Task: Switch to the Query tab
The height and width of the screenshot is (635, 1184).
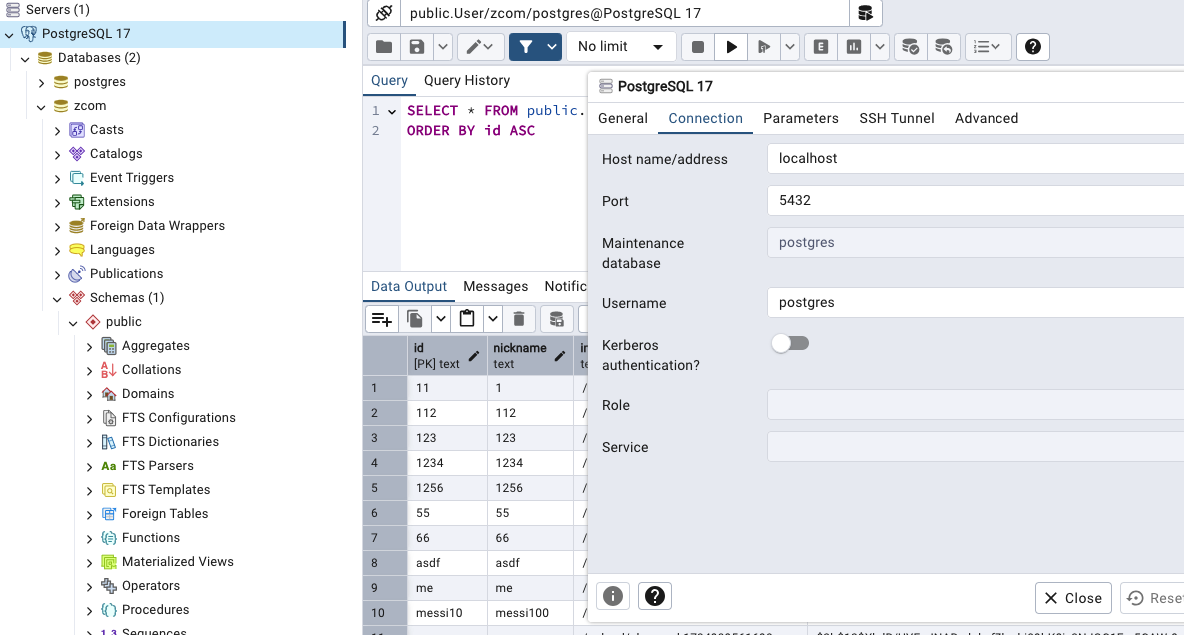Action: click(x=389, y=80)
